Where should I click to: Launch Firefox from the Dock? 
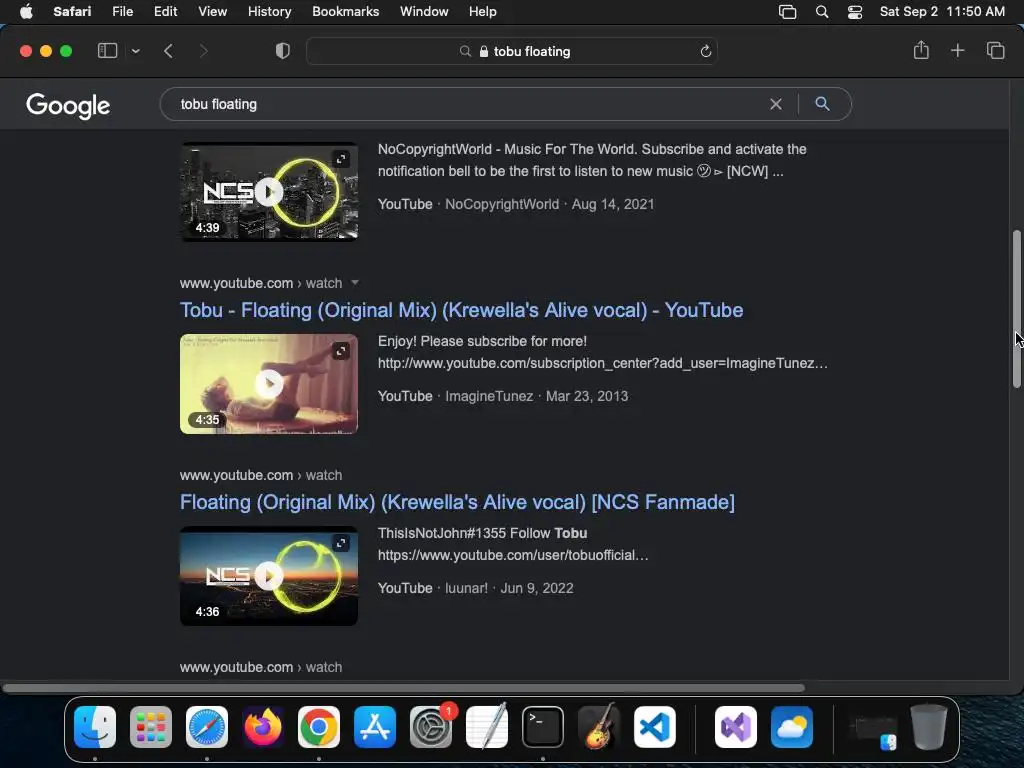pyautogui.click(x=263, y=727)
